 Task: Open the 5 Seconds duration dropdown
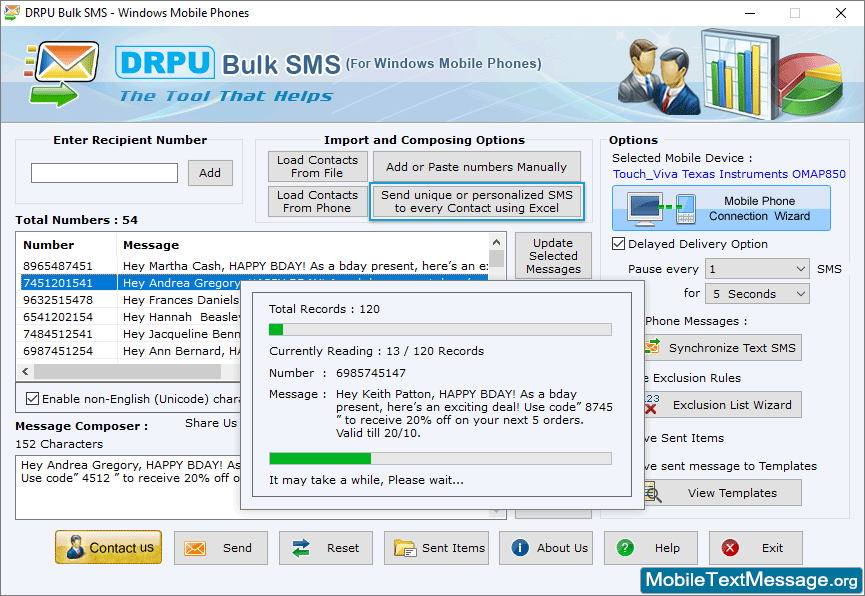tap(757, 294)
